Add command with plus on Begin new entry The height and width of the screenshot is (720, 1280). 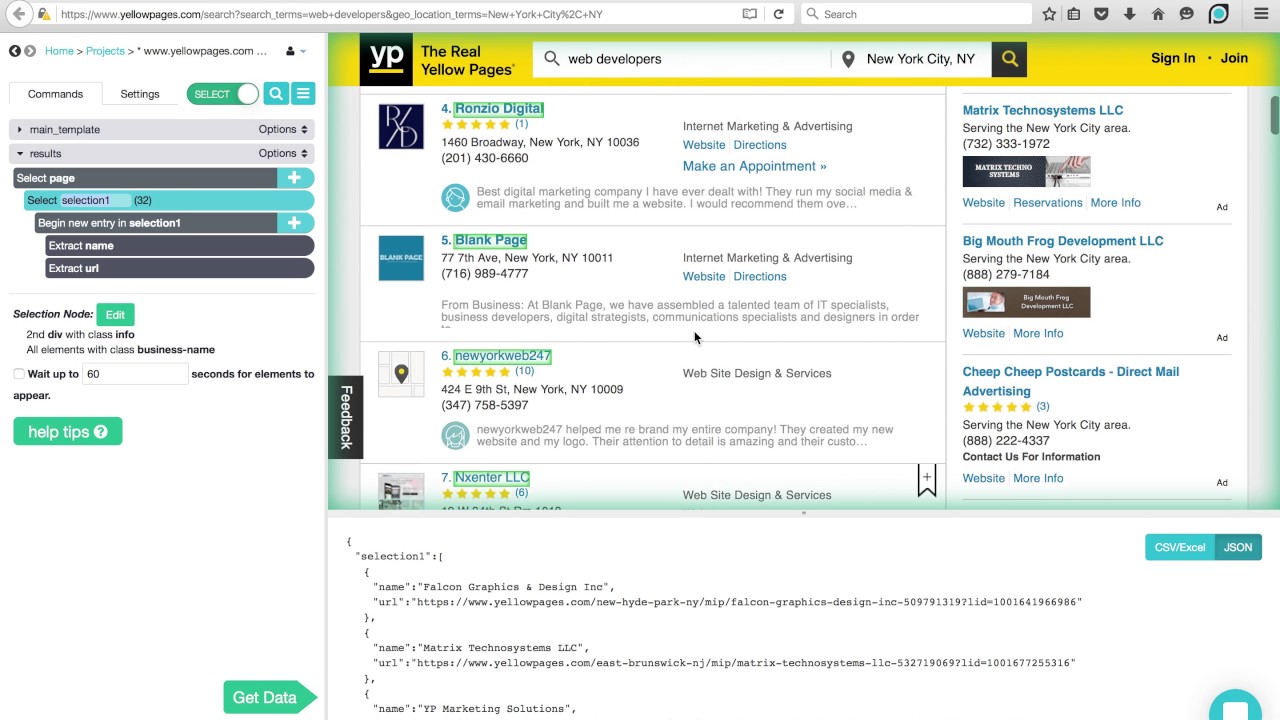[x=294, y=223]
